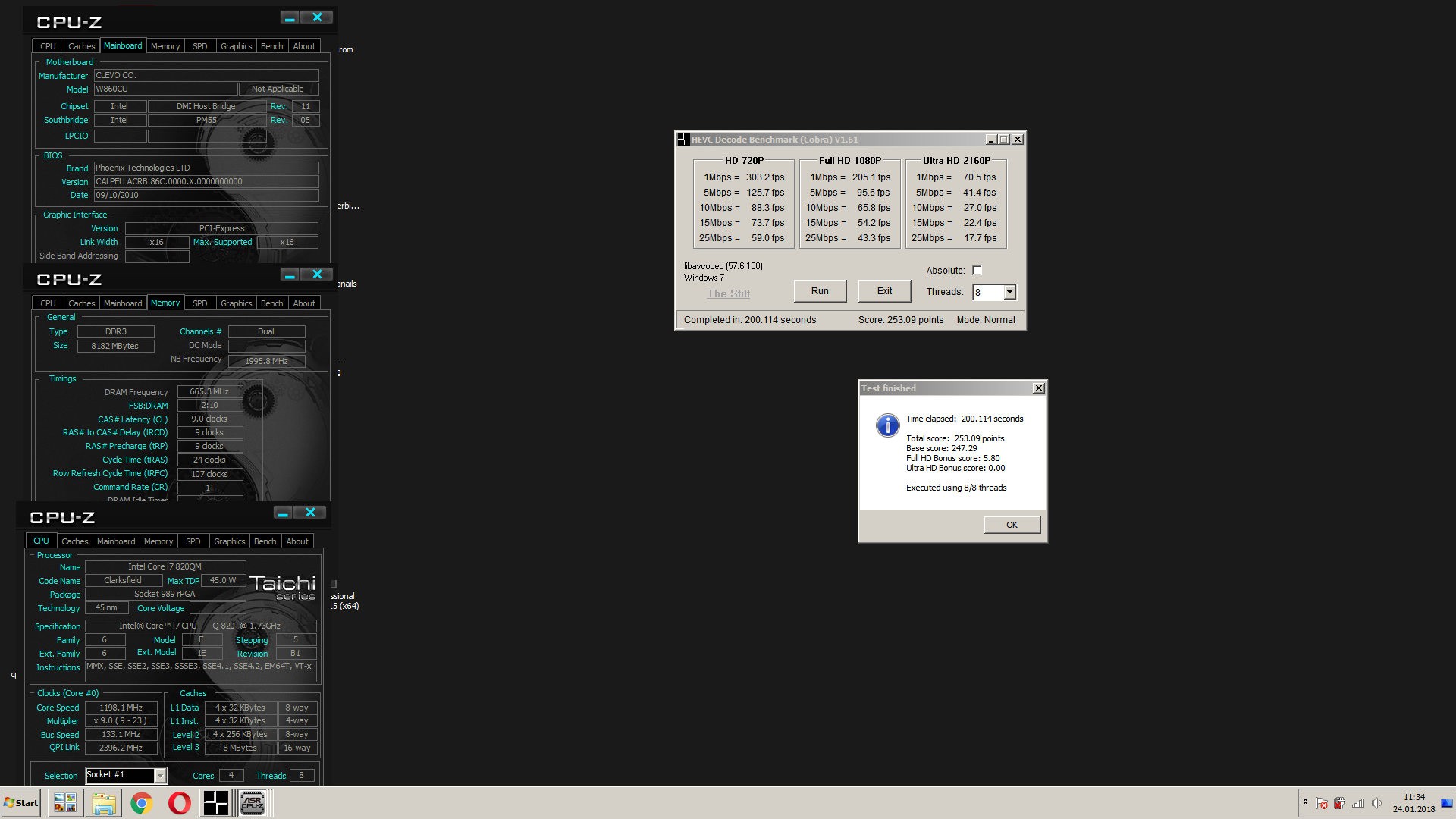Click the Run button in HEVC Benchmark
Image resolution: width=1456 pixels, height=819 pixels.
click(820, 291)
